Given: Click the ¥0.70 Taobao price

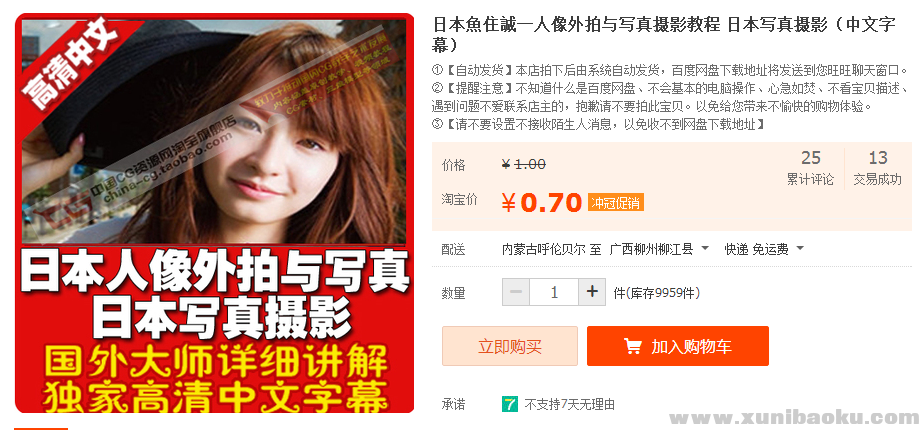Looking at the screenshot, I should 541,202.
